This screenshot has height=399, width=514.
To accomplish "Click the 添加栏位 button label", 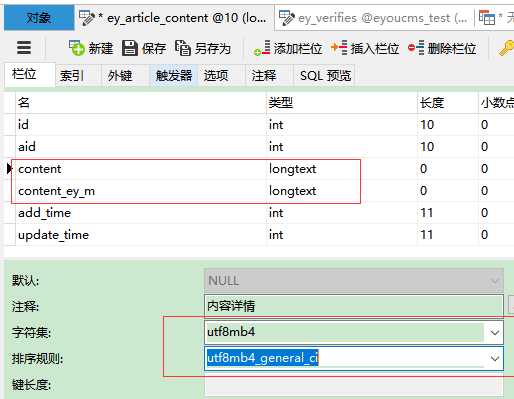I will click(x=298, y=49).
